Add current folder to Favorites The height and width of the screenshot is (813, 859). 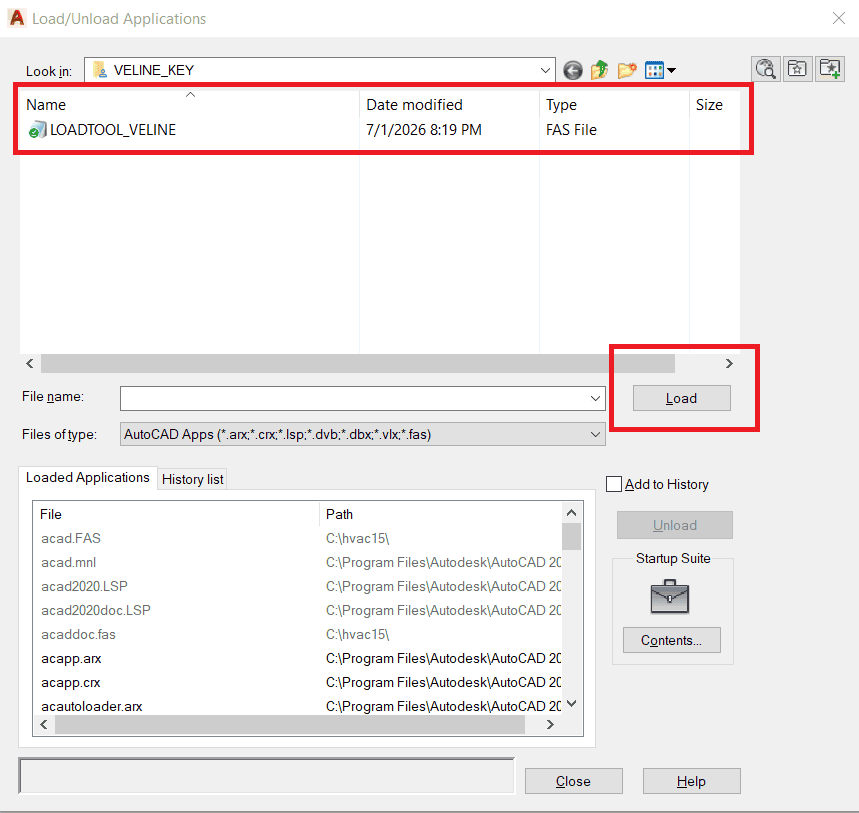829,69
